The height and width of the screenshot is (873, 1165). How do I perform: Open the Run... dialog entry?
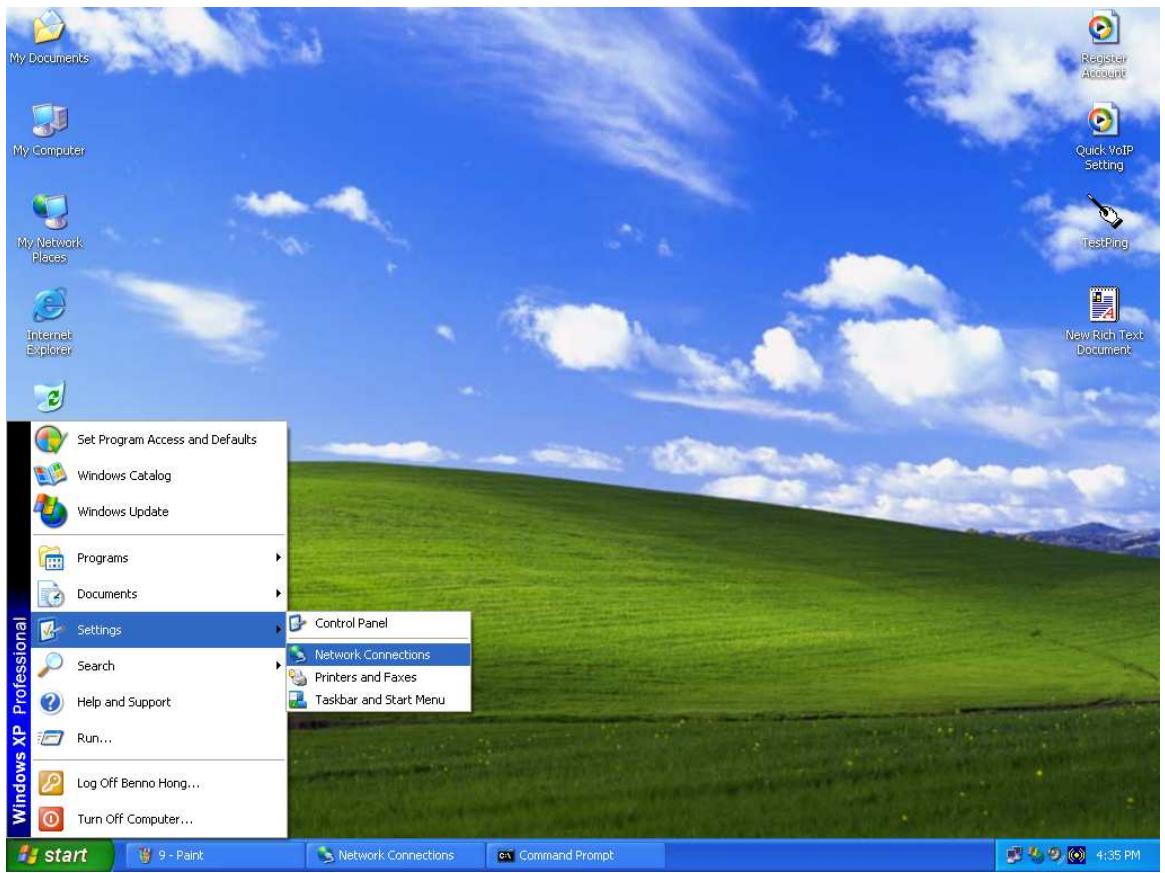pos(158,738)
